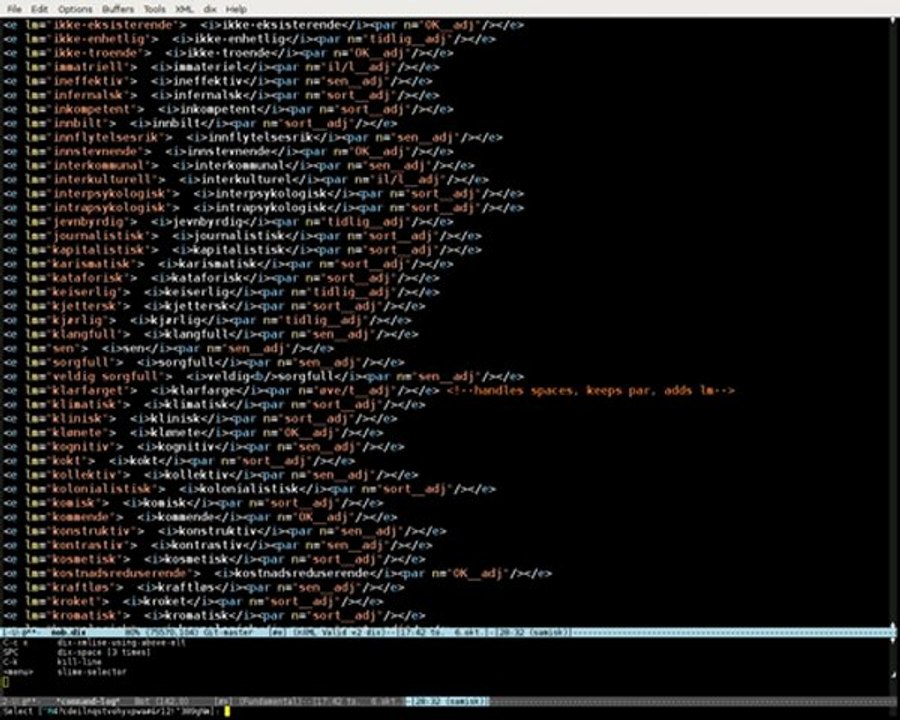The image size is (900, 720).
Task: Click the kommende entry line
Action: pyautogui.click(x=200, y=517)
